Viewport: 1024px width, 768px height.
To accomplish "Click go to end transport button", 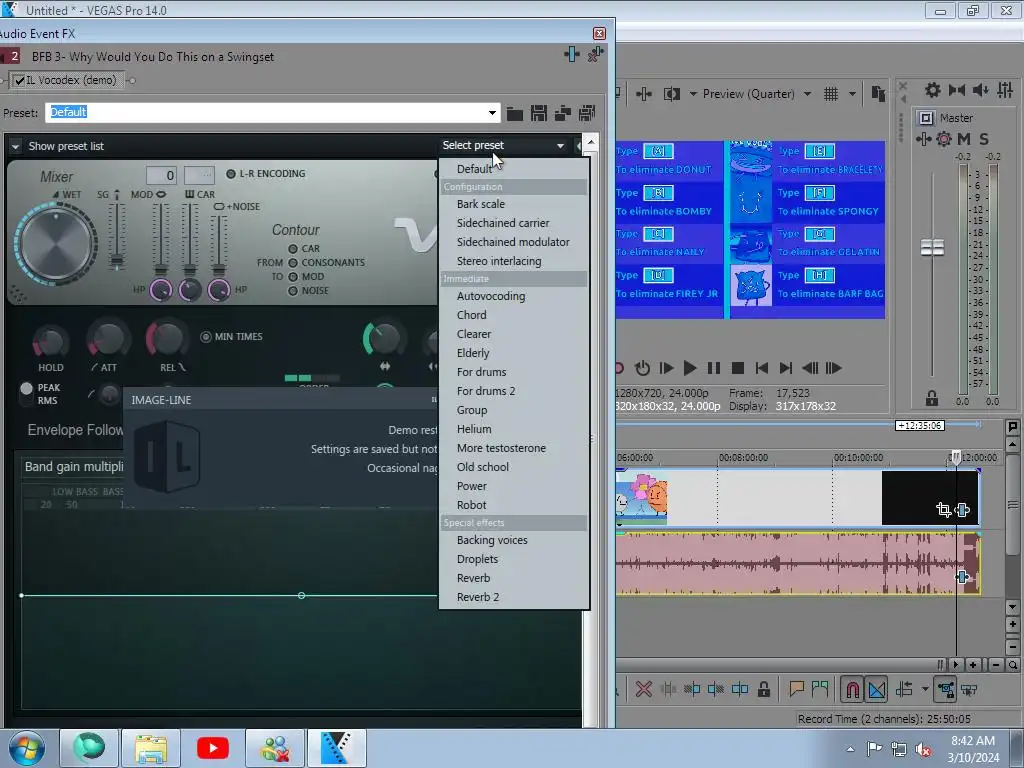I will [x=786, y=368].
